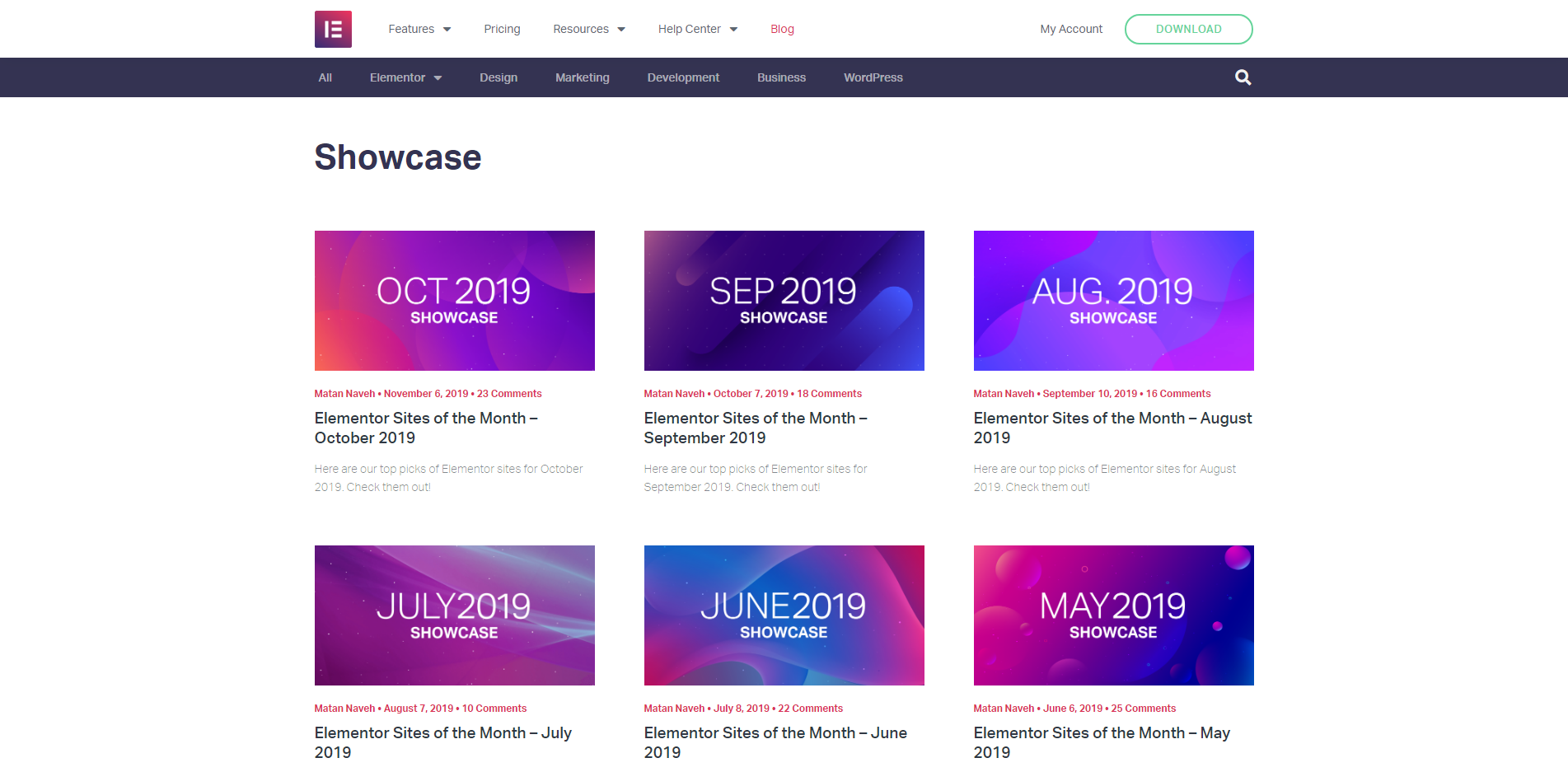This screenshot has height=772, width=1568.
Task: View 16 Comments on the August post
Action: pos(1177,393)
